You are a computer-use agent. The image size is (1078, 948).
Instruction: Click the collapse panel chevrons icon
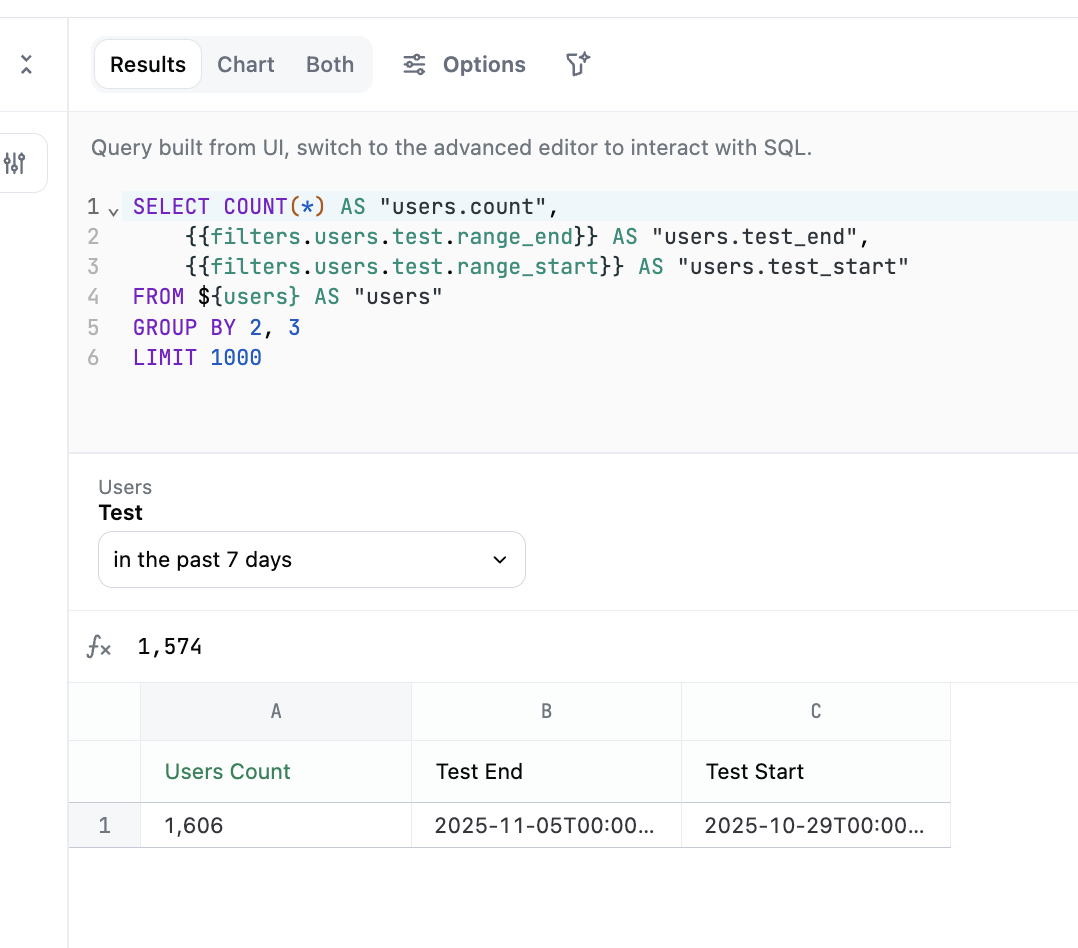click(x=26, y=65)
